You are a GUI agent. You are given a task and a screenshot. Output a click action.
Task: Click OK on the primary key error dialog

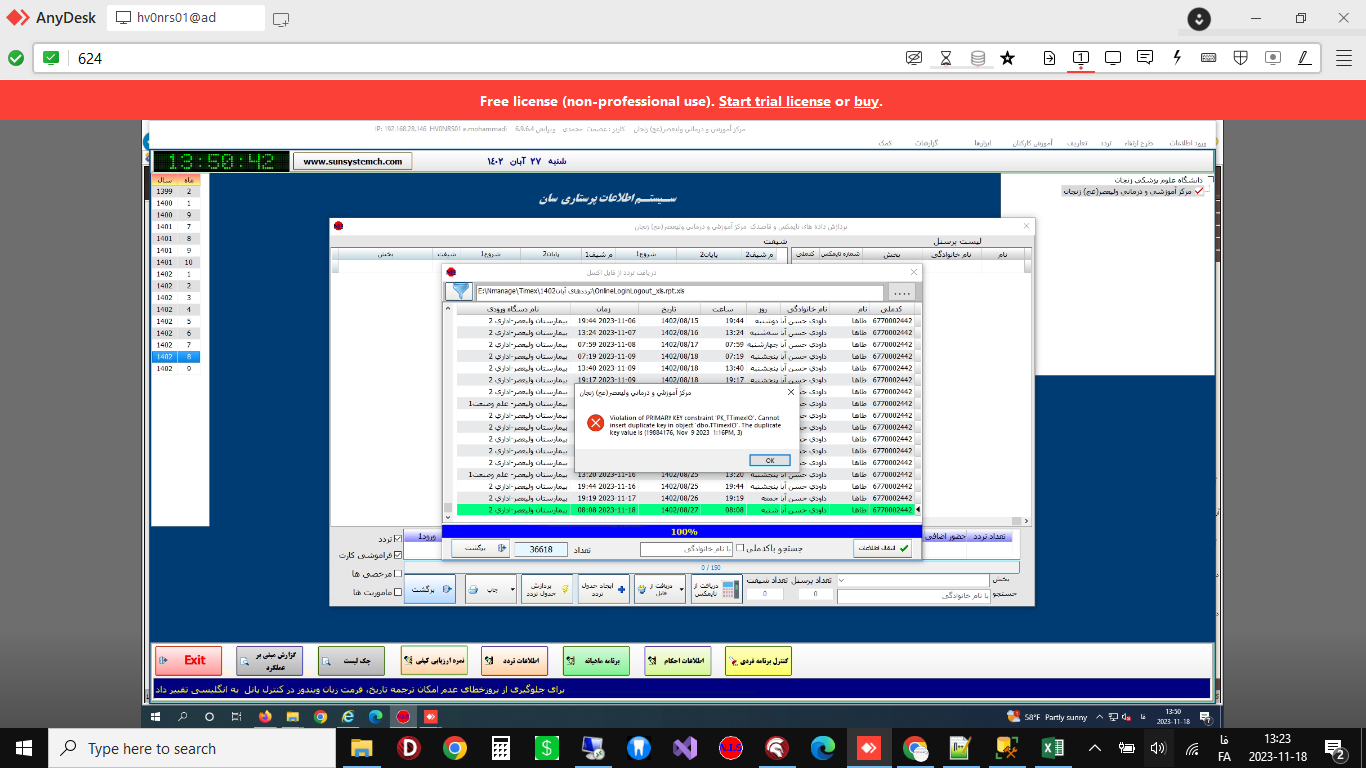pyautogui.click(x=769, y=460)
